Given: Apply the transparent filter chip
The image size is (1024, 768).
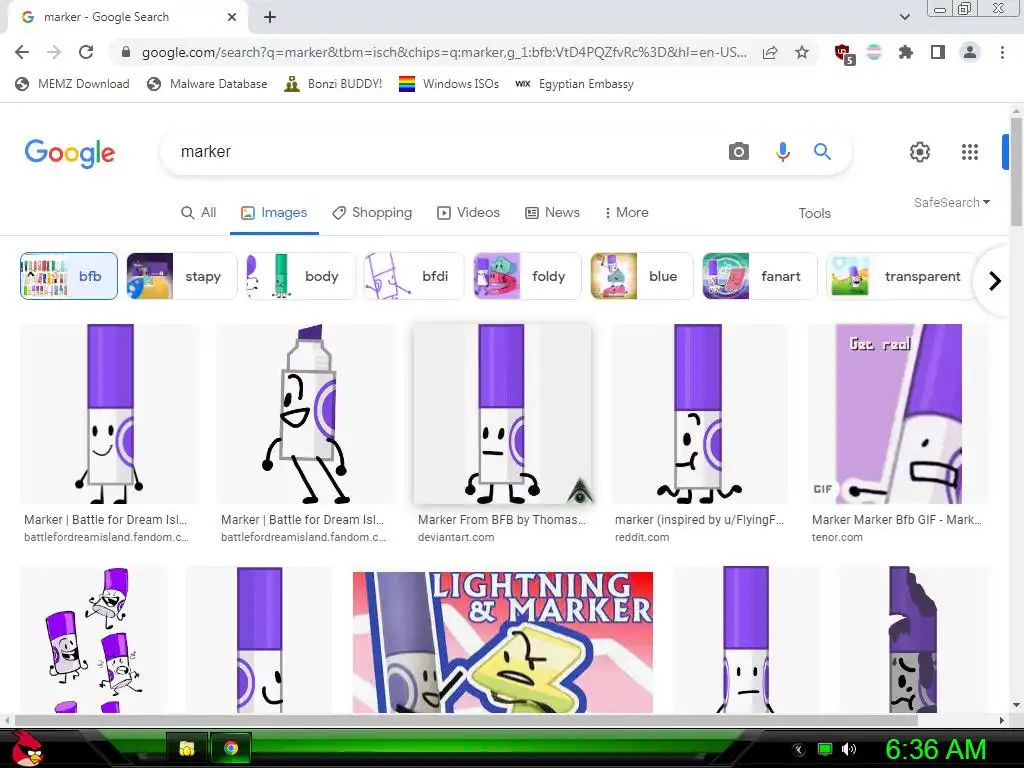Looking at the screenshot, I should pyautogui.click(x=901, y=276).
